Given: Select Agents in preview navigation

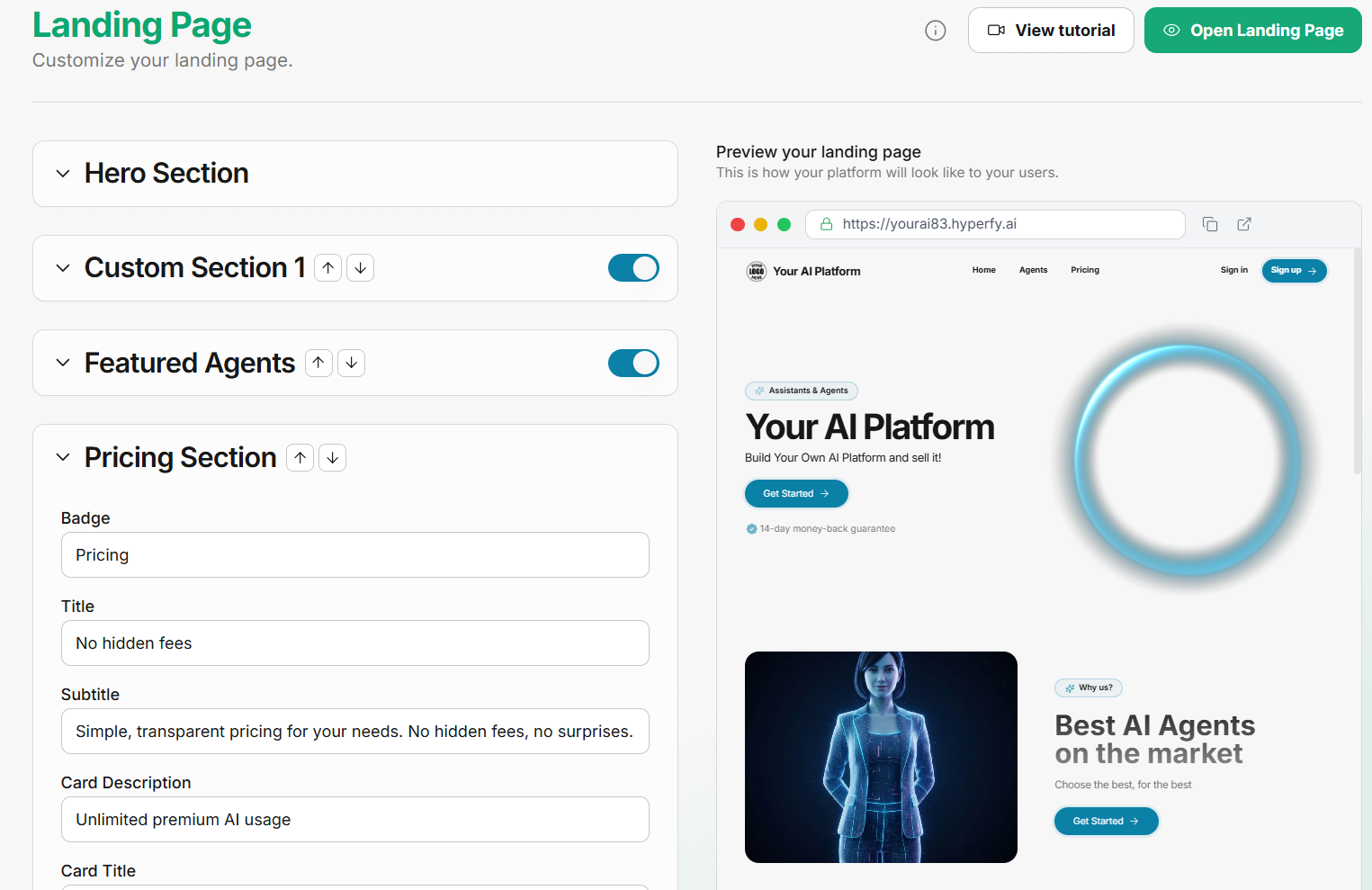Looking at the screenshot, I should click(x=1034, y=270).
